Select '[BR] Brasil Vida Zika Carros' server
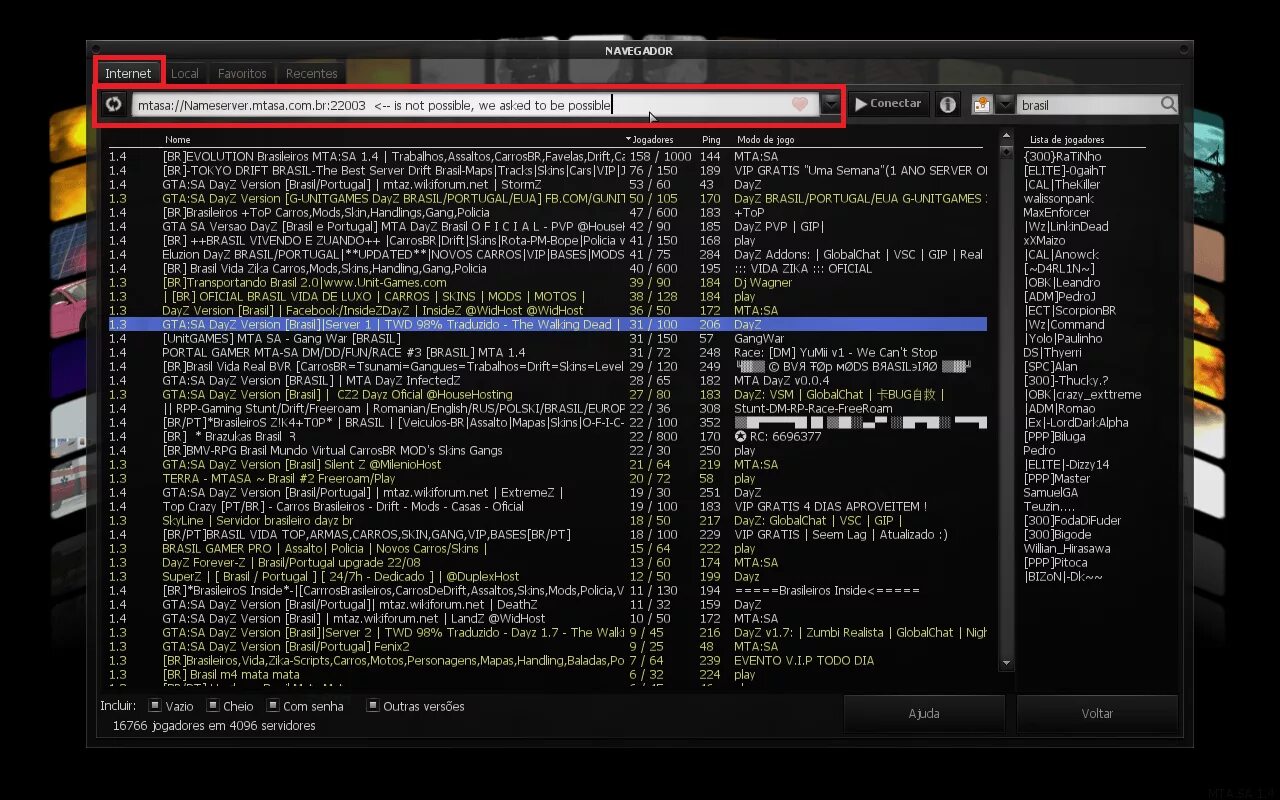The height and width of the screenshot is (800, 1280). tap(548, 268)
